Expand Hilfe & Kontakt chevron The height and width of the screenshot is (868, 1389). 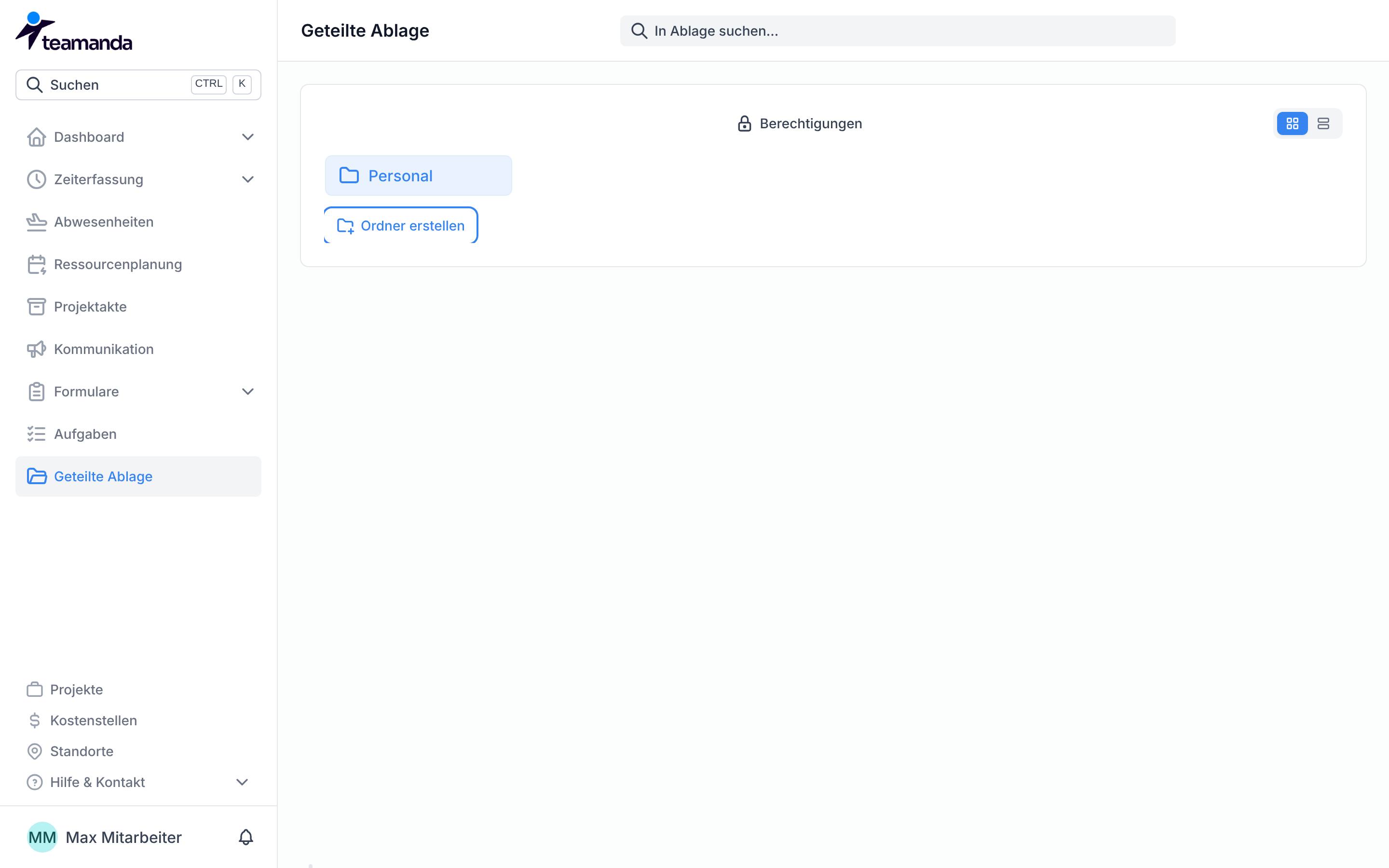point(242,782)
